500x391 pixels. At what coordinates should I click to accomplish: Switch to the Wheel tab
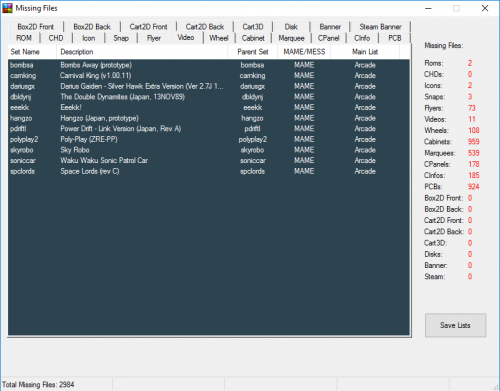pyautogui.click(x=219, y=38)
